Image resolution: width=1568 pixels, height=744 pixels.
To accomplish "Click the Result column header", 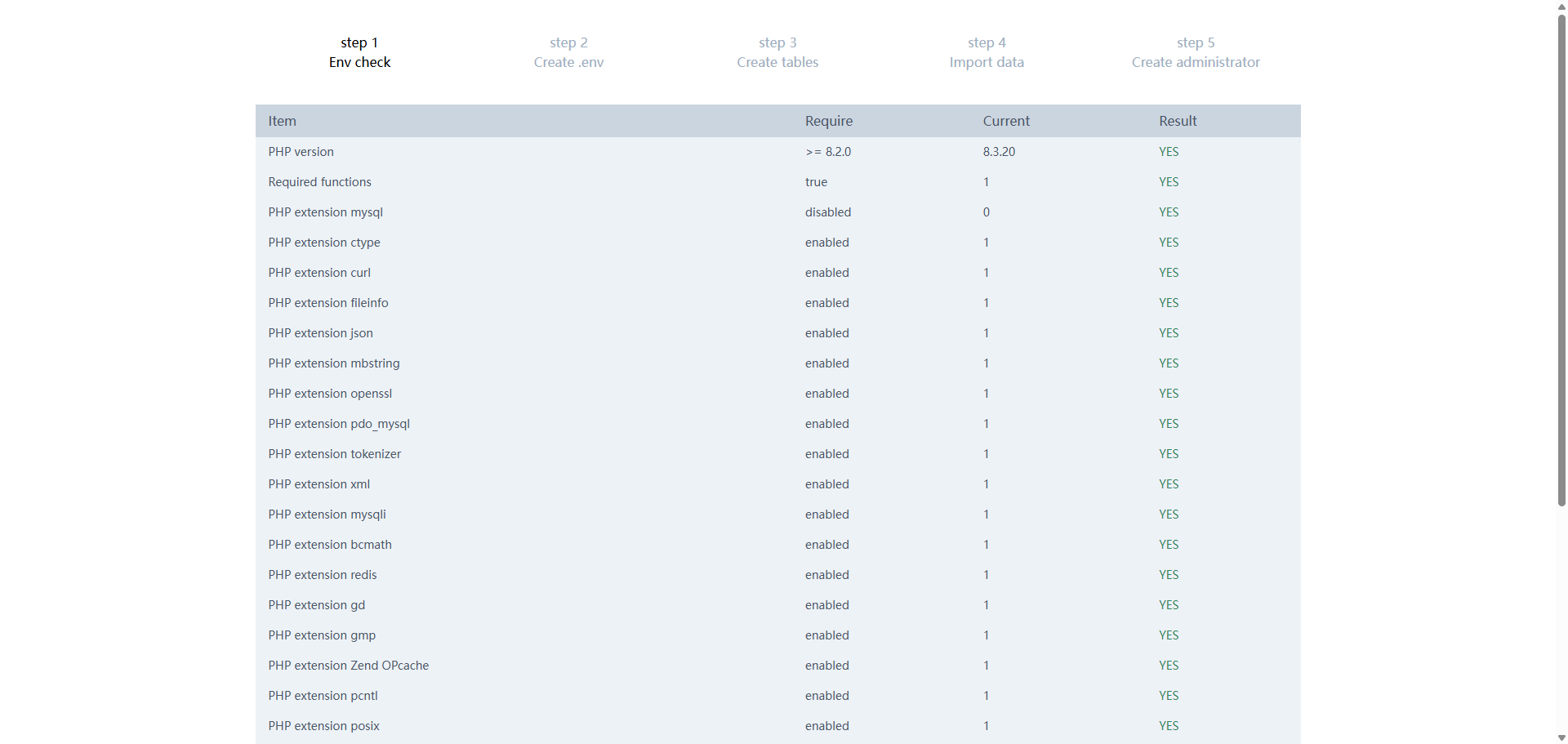I will coord(1178,121).
